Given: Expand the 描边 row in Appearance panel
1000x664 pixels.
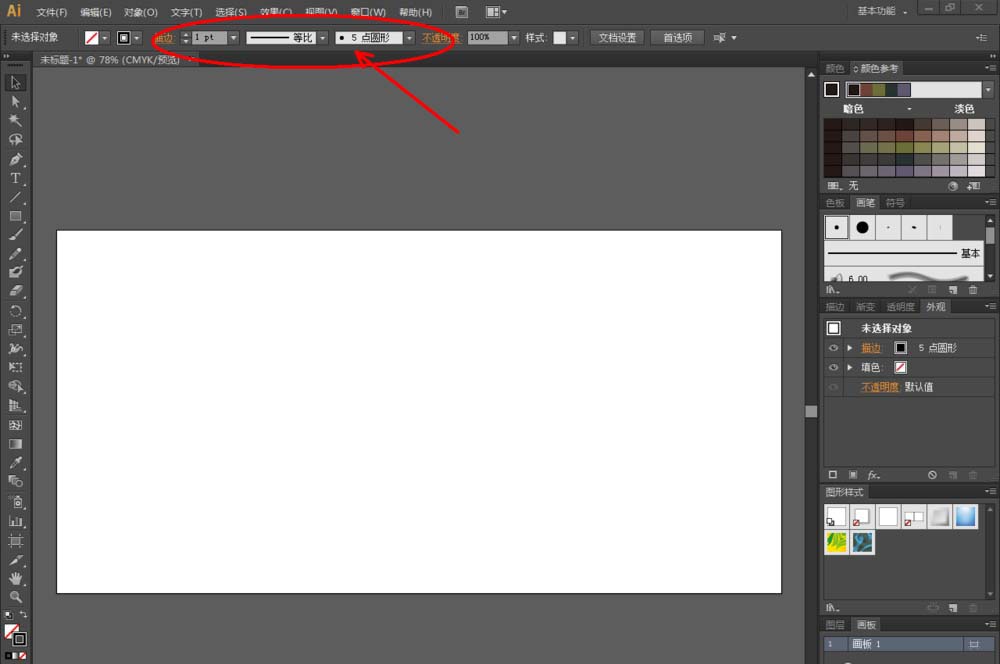Looking at the screenshot, I should pyautogui.click(x=849, y=348).
